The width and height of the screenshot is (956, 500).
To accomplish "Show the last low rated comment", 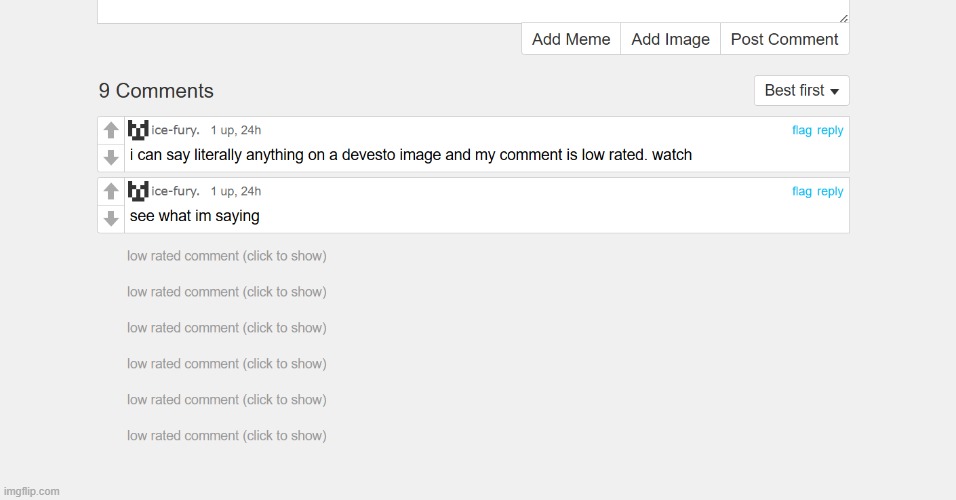I will tap(226, 436).
